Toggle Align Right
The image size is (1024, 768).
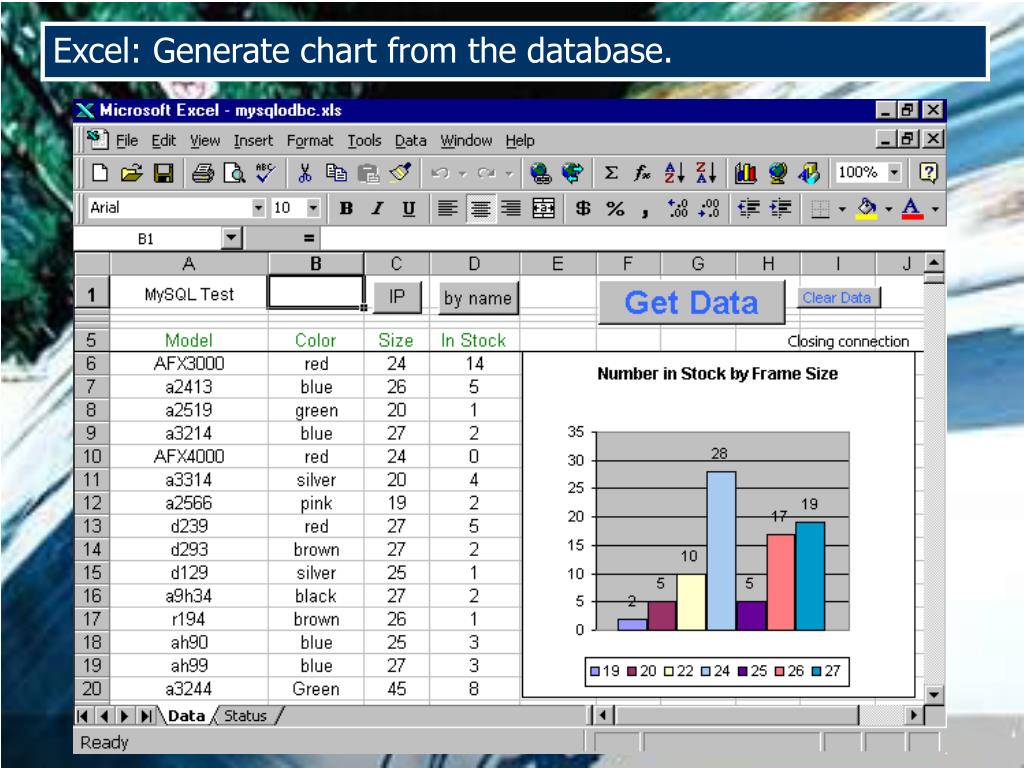point(511,208)
